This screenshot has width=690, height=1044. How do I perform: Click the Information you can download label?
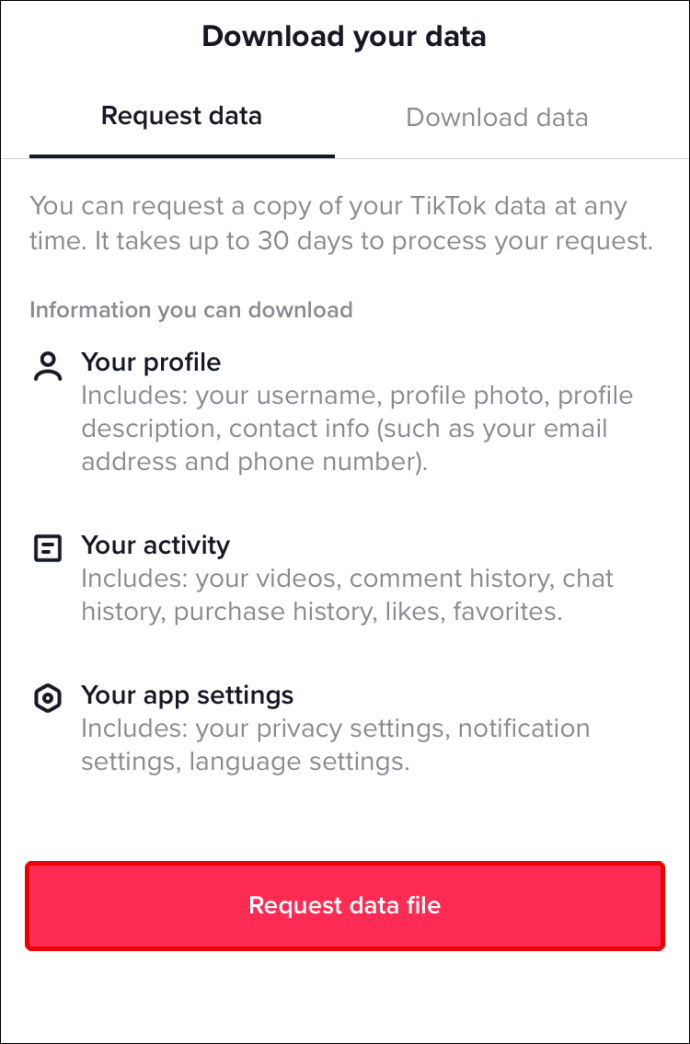pos(191,310)
